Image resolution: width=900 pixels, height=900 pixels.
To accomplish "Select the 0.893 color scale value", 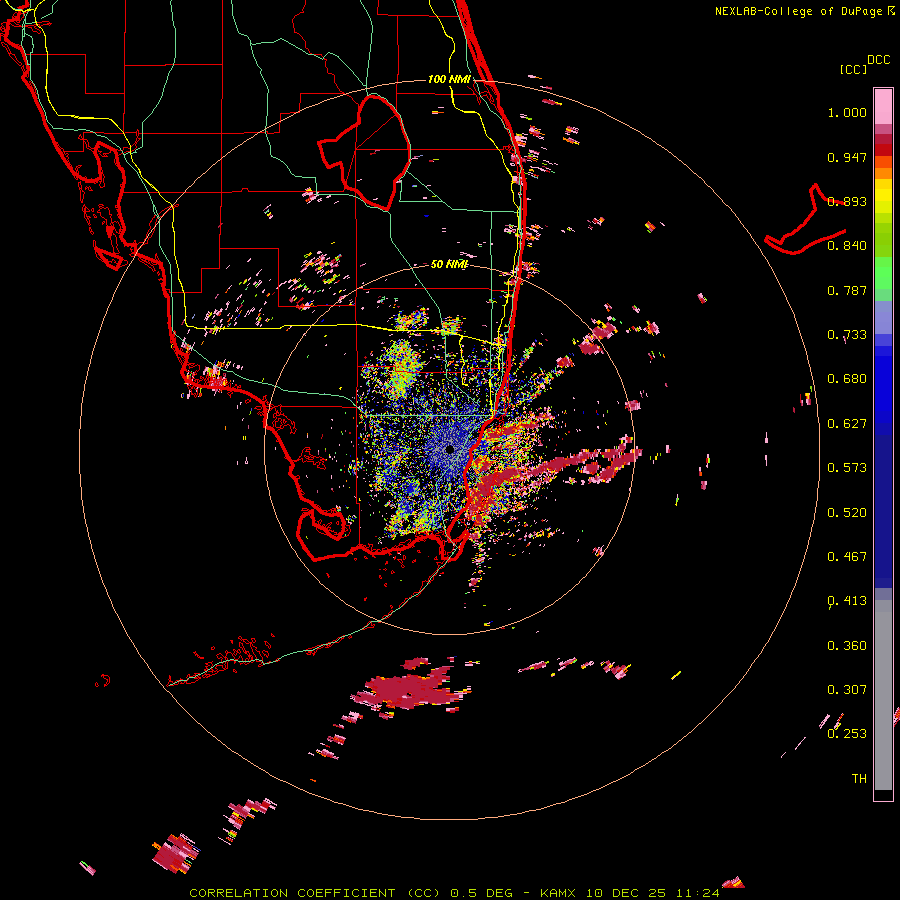I will click(847, 201).
